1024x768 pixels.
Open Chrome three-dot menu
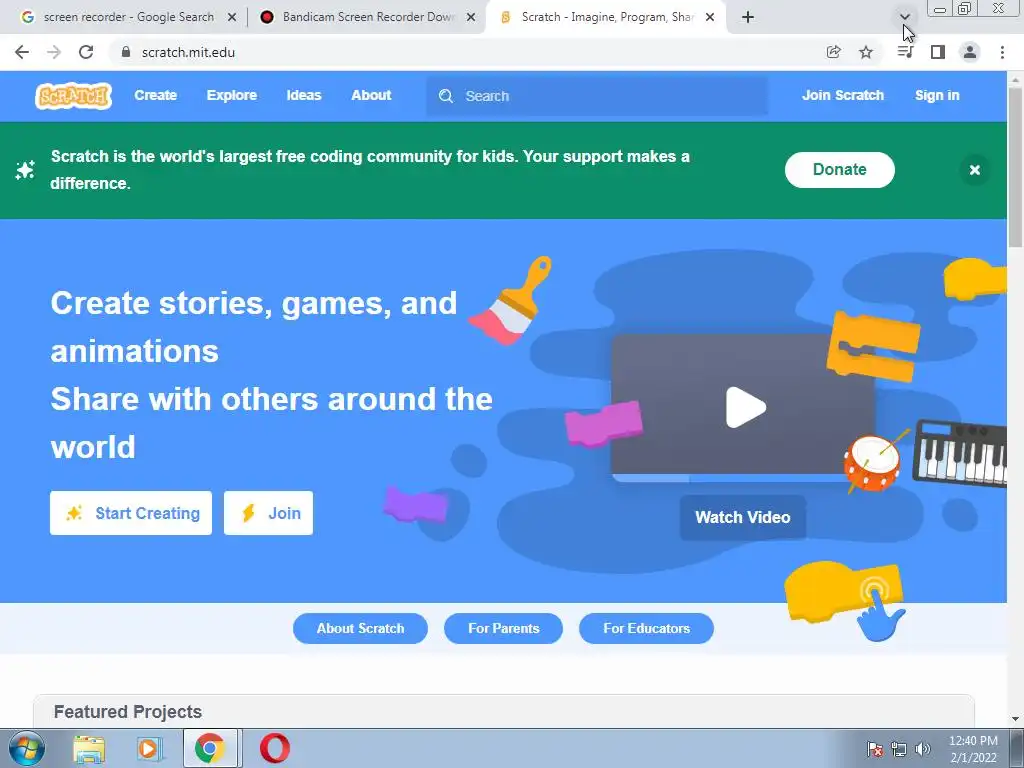pos(1002,52)
